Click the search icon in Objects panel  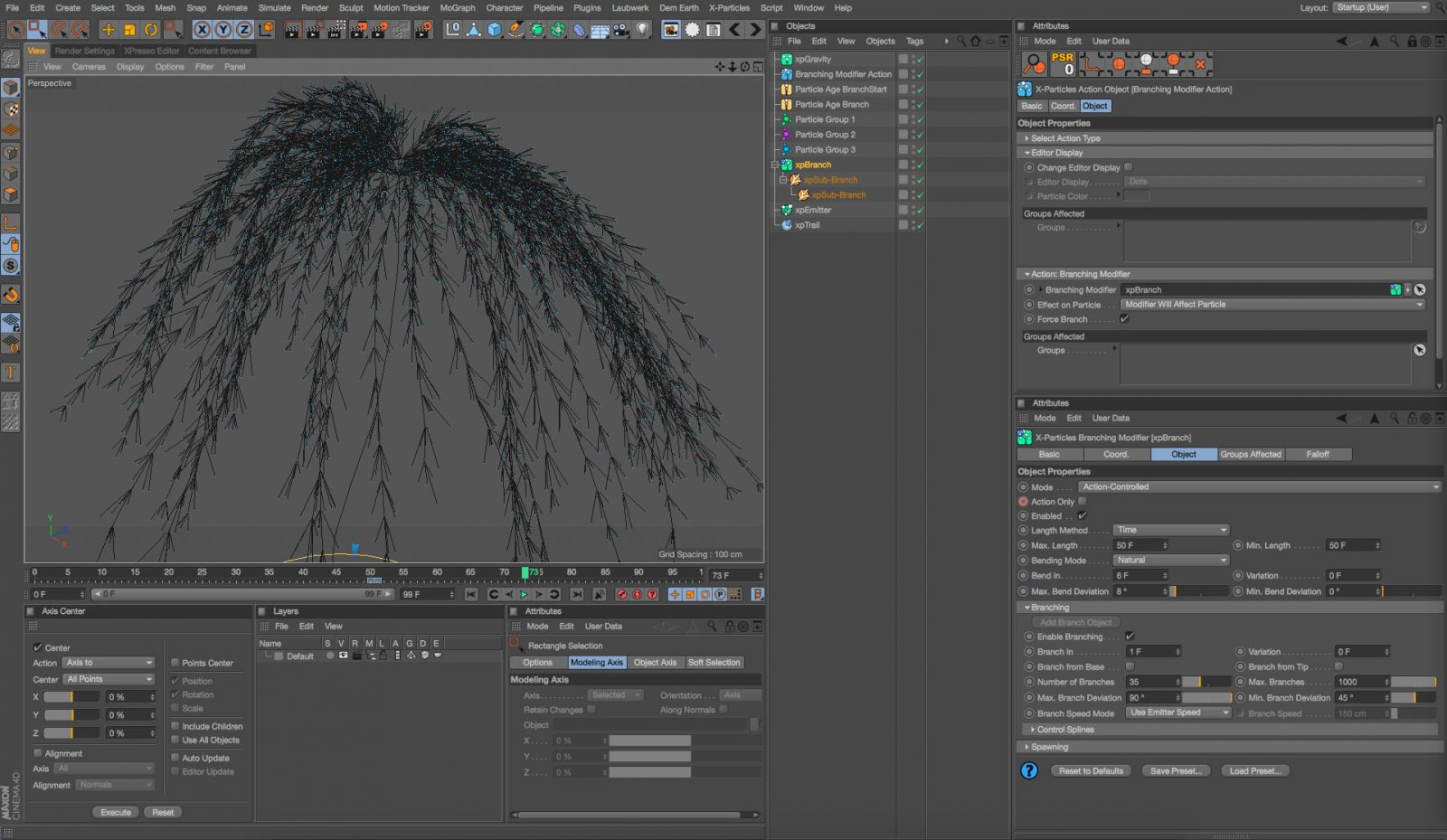(x=961, y=41)
